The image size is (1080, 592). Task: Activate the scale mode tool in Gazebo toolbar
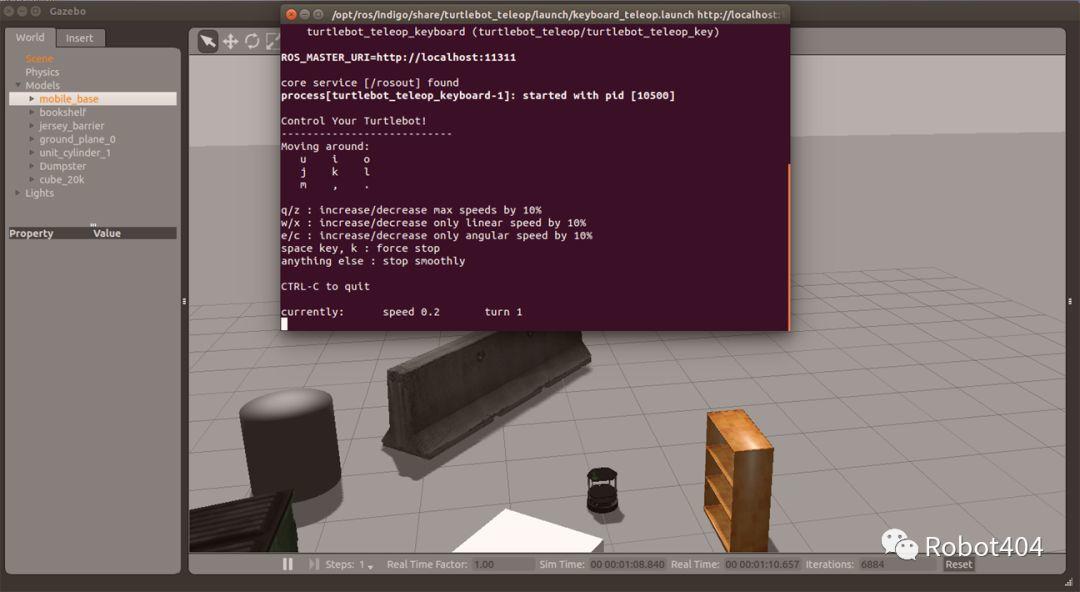click(273, 41)
